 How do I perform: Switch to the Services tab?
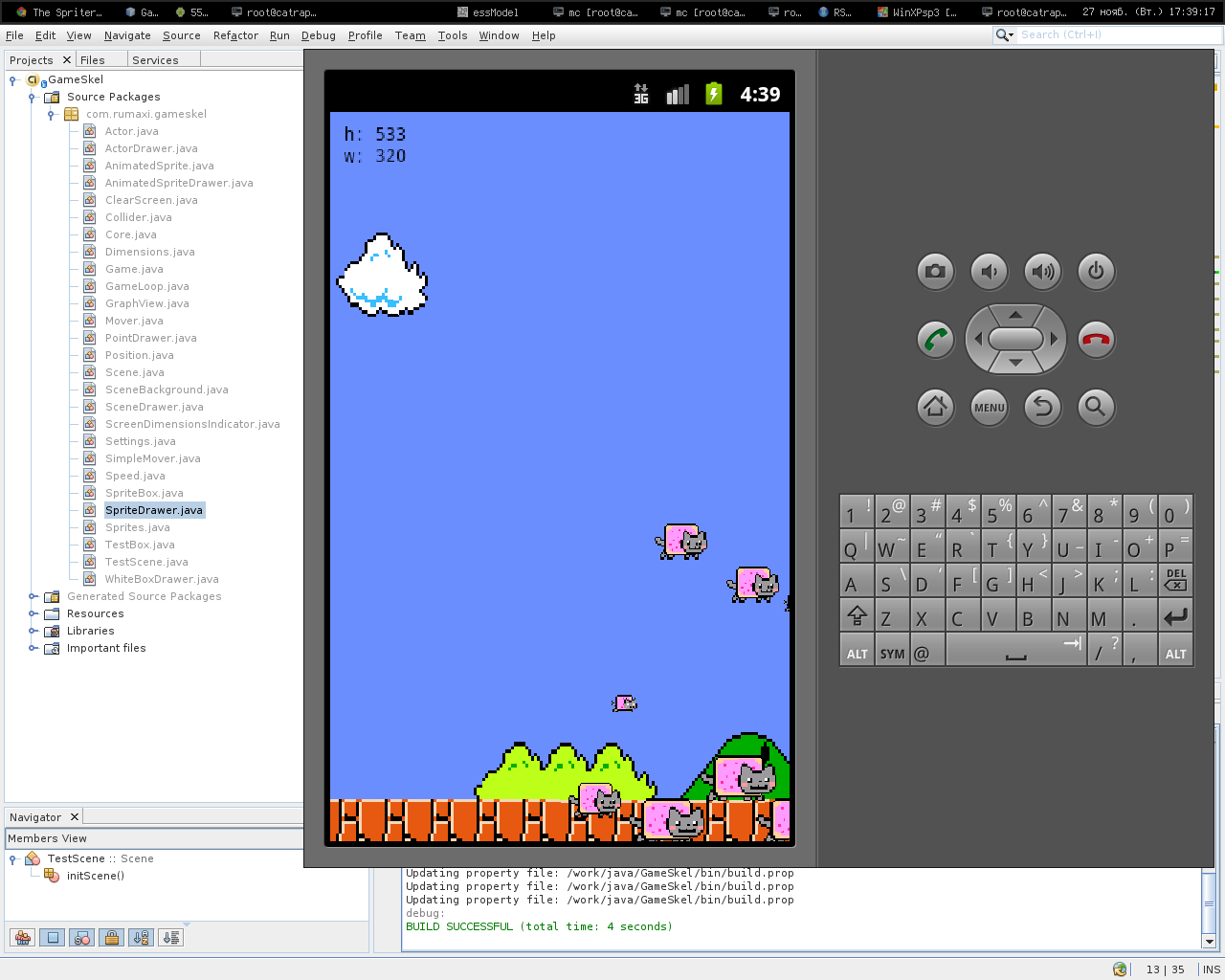(x=155, y=60)
